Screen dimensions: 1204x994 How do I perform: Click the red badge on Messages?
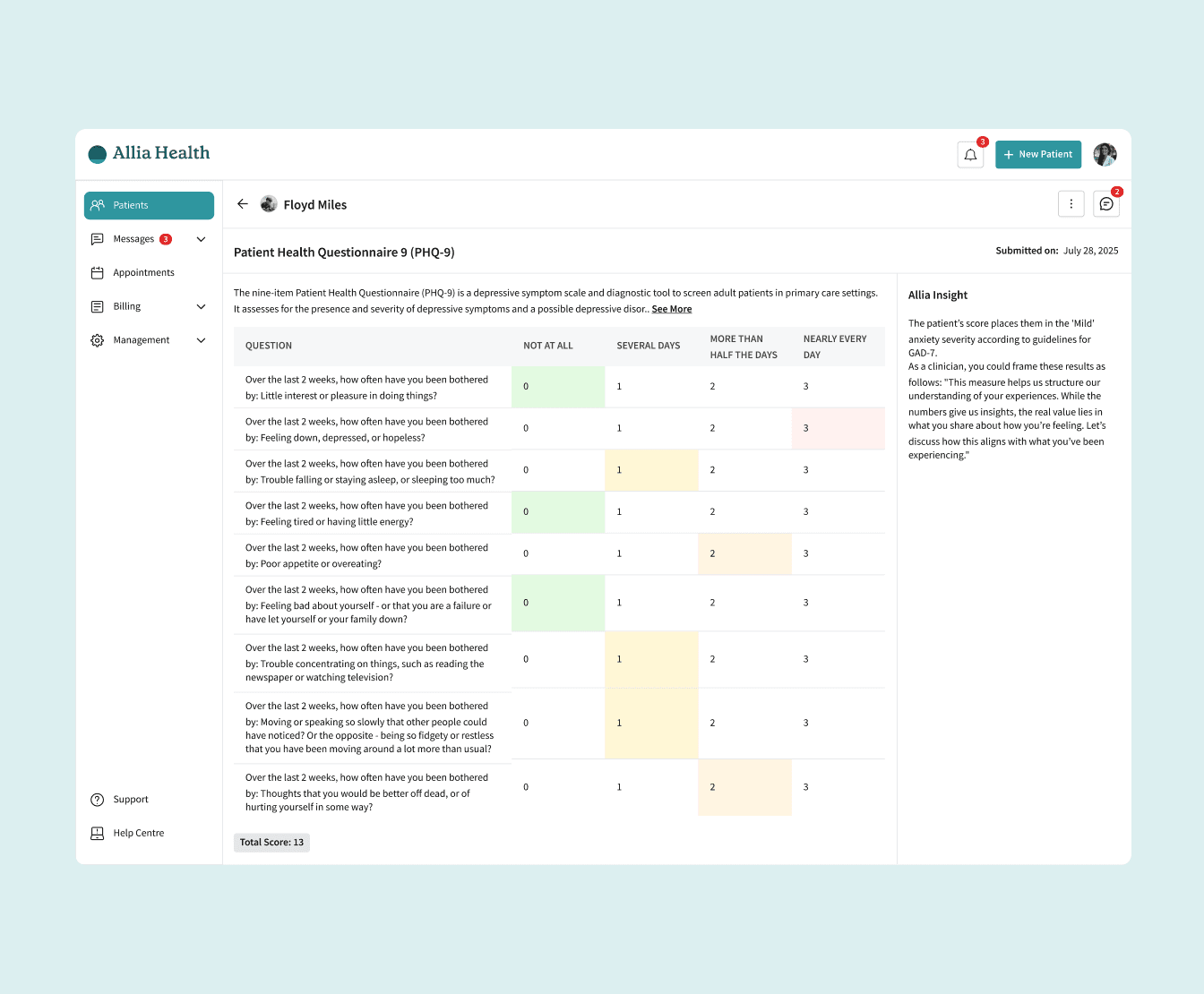coord(166,239)
